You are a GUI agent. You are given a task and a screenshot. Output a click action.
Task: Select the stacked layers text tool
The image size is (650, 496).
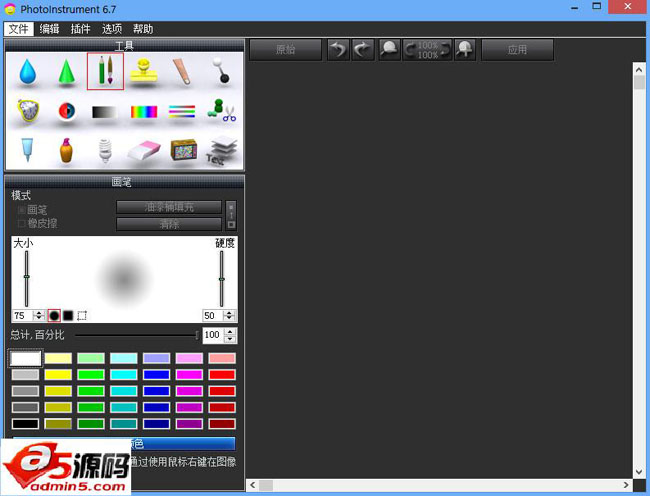(x=222, y=150)
